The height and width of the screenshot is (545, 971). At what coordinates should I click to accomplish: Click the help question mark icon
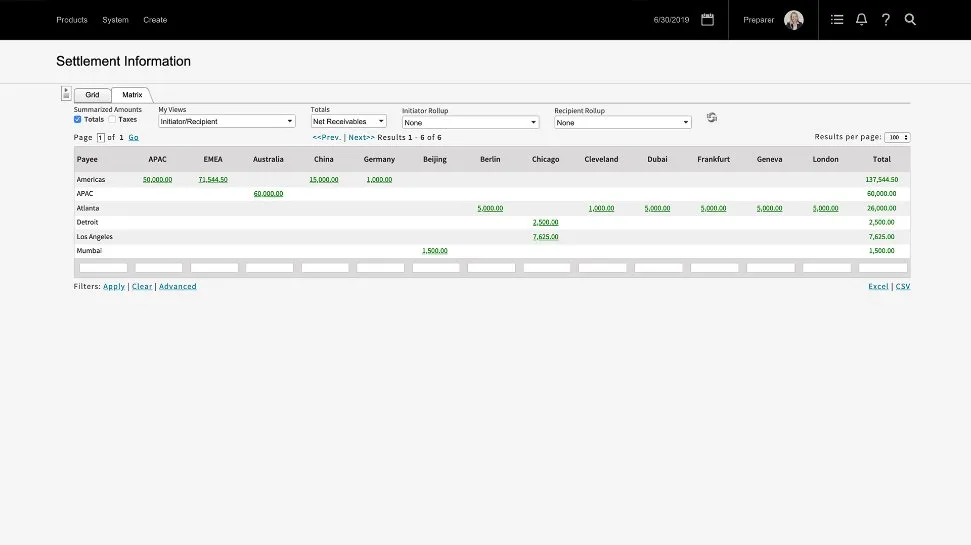click(885, 20)
